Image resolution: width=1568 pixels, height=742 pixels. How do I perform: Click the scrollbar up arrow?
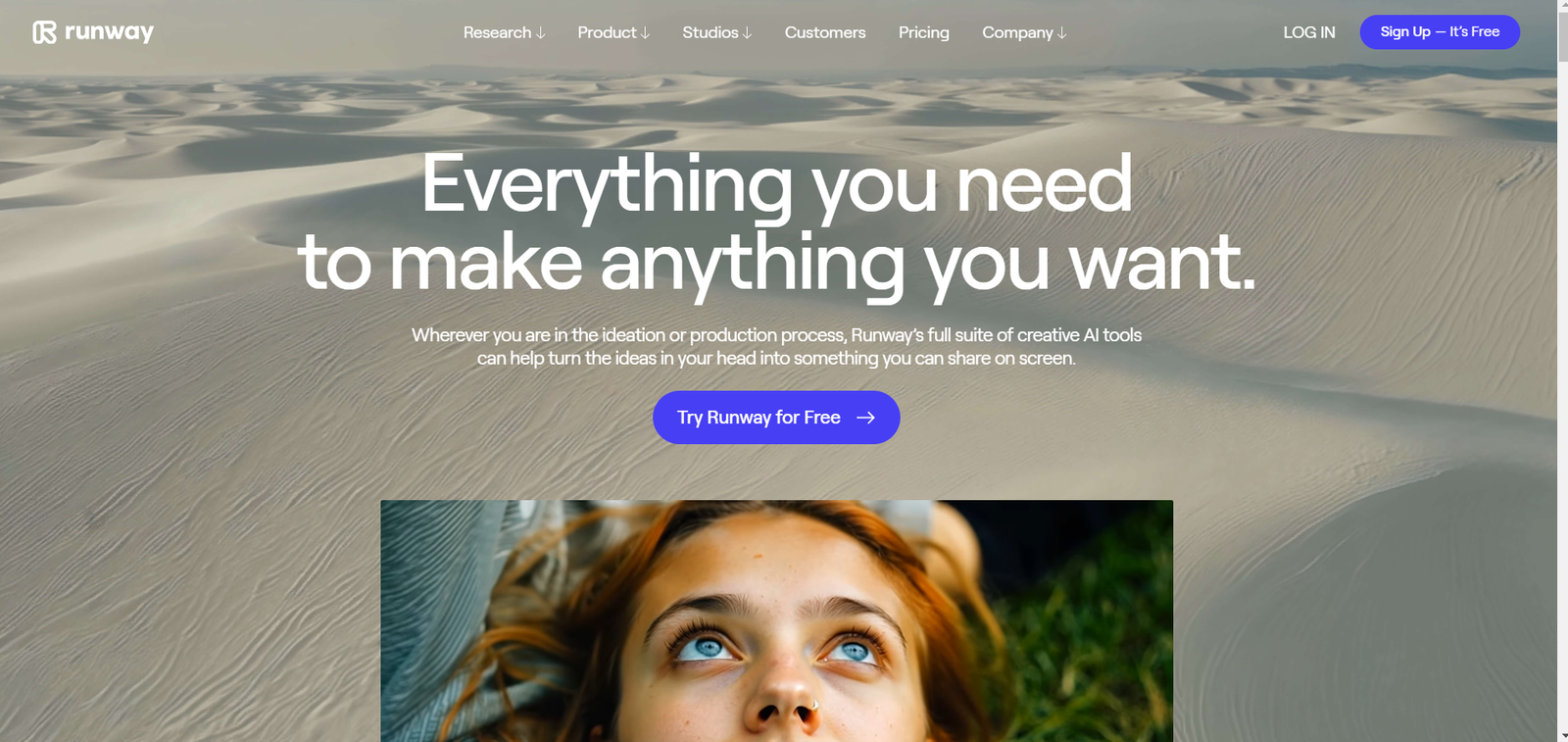1562,6
